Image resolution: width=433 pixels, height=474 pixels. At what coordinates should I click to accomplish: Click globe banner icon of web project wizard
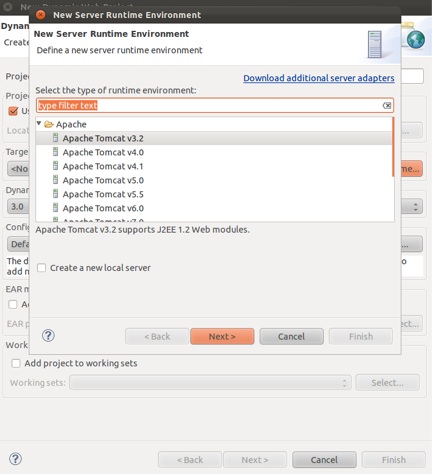(x=415, y=39)
